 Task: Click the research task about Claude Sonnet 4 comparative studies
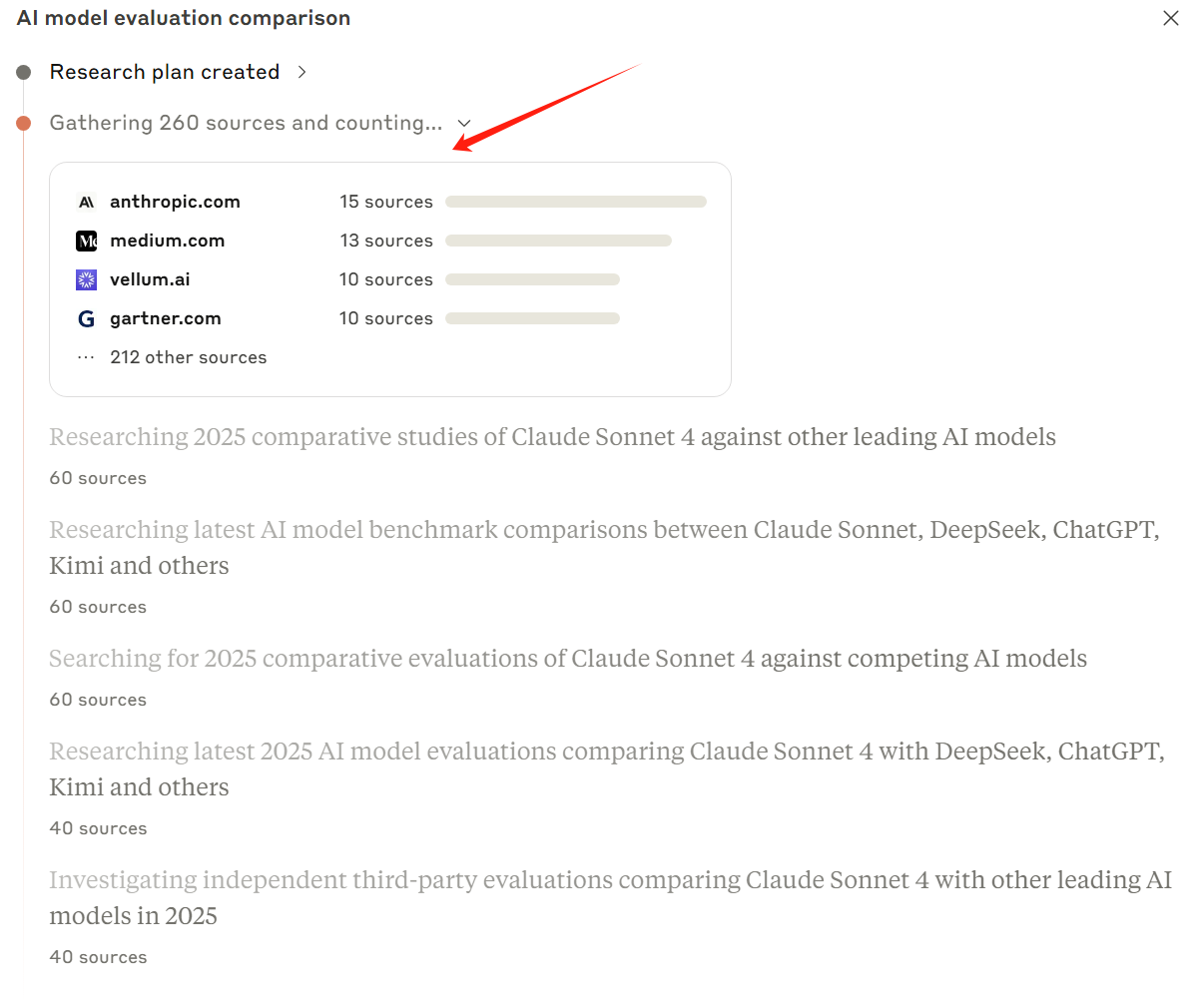(x=552, y=436)
